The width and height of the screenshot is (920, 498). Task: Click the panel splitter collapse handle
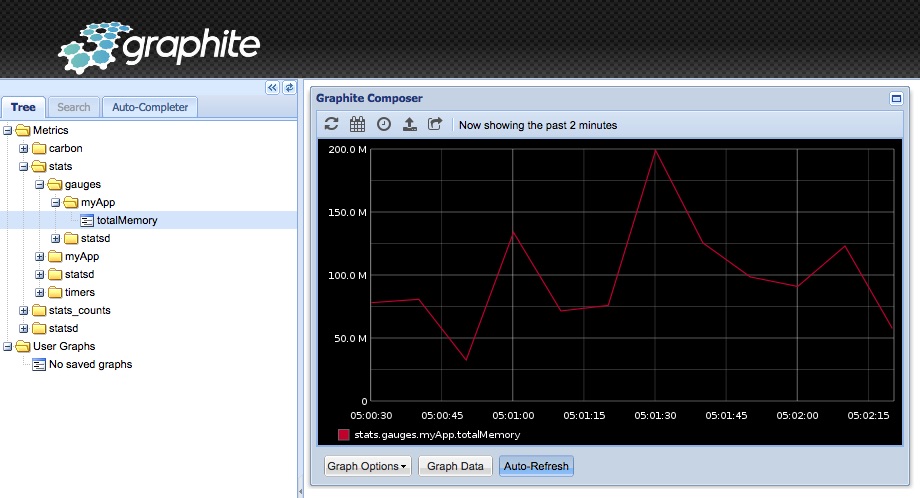[300, 490]
